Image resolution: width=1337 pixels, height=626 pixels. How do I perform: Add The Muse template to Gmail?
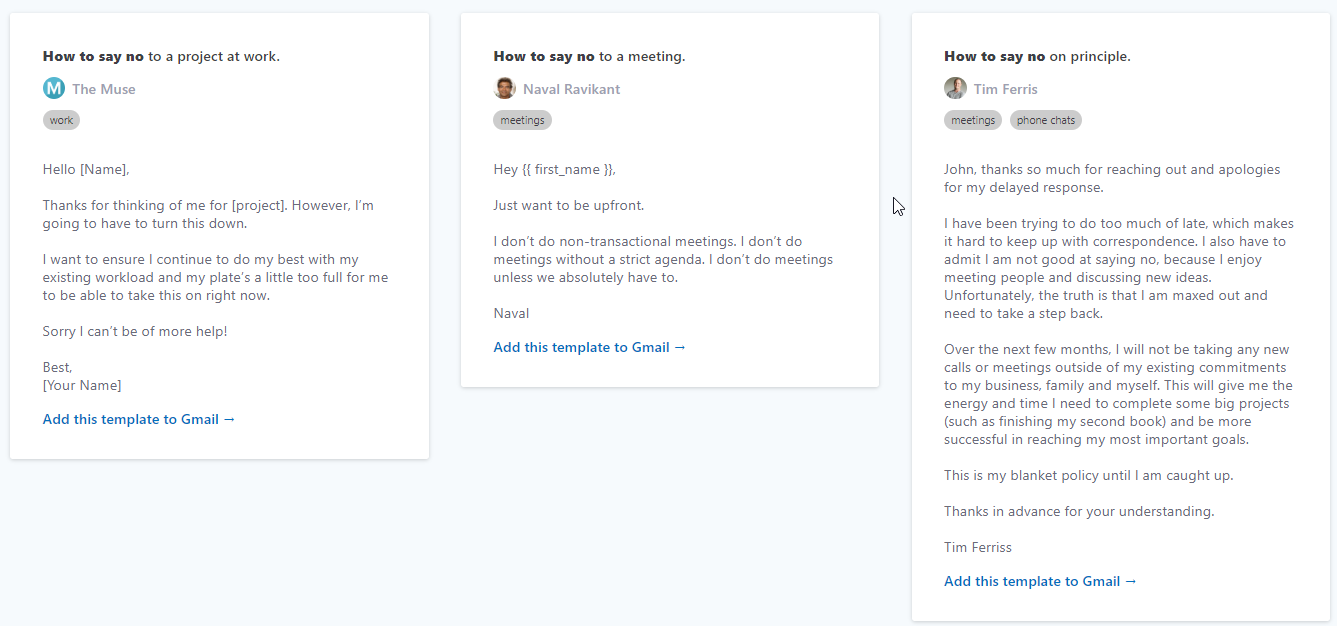click(139, 419)
